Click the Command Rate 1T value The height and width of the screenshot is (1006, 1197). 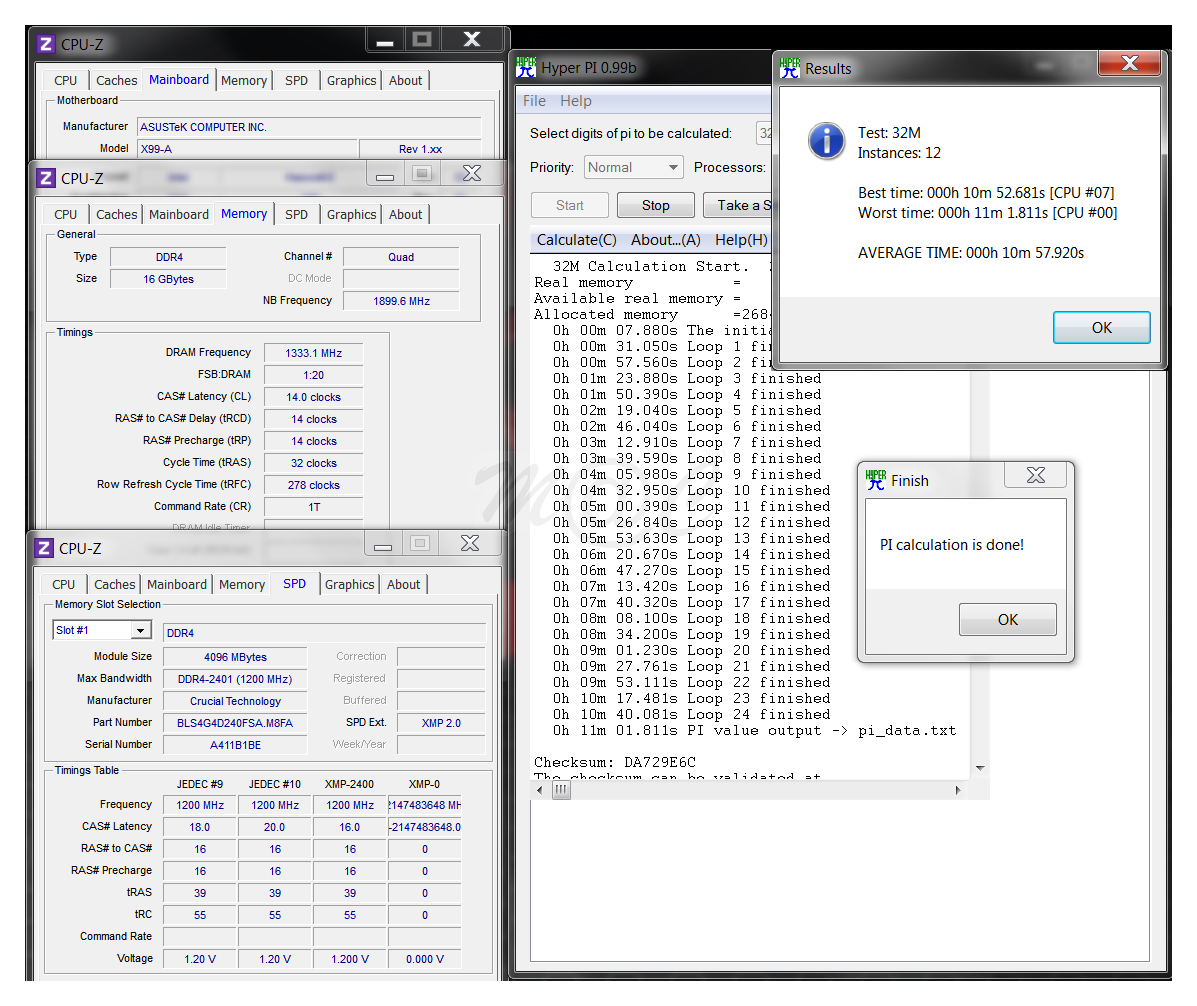(314, 507)
